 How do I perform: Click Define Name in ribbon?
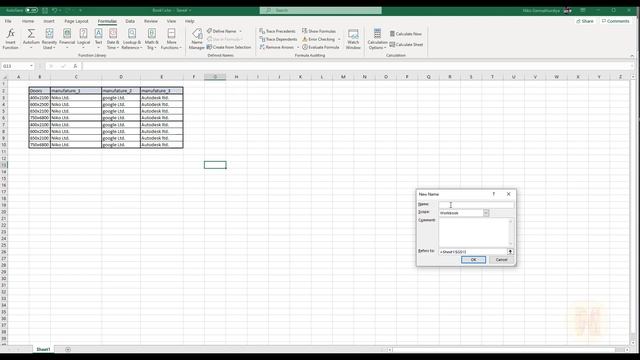click(222, 31)
